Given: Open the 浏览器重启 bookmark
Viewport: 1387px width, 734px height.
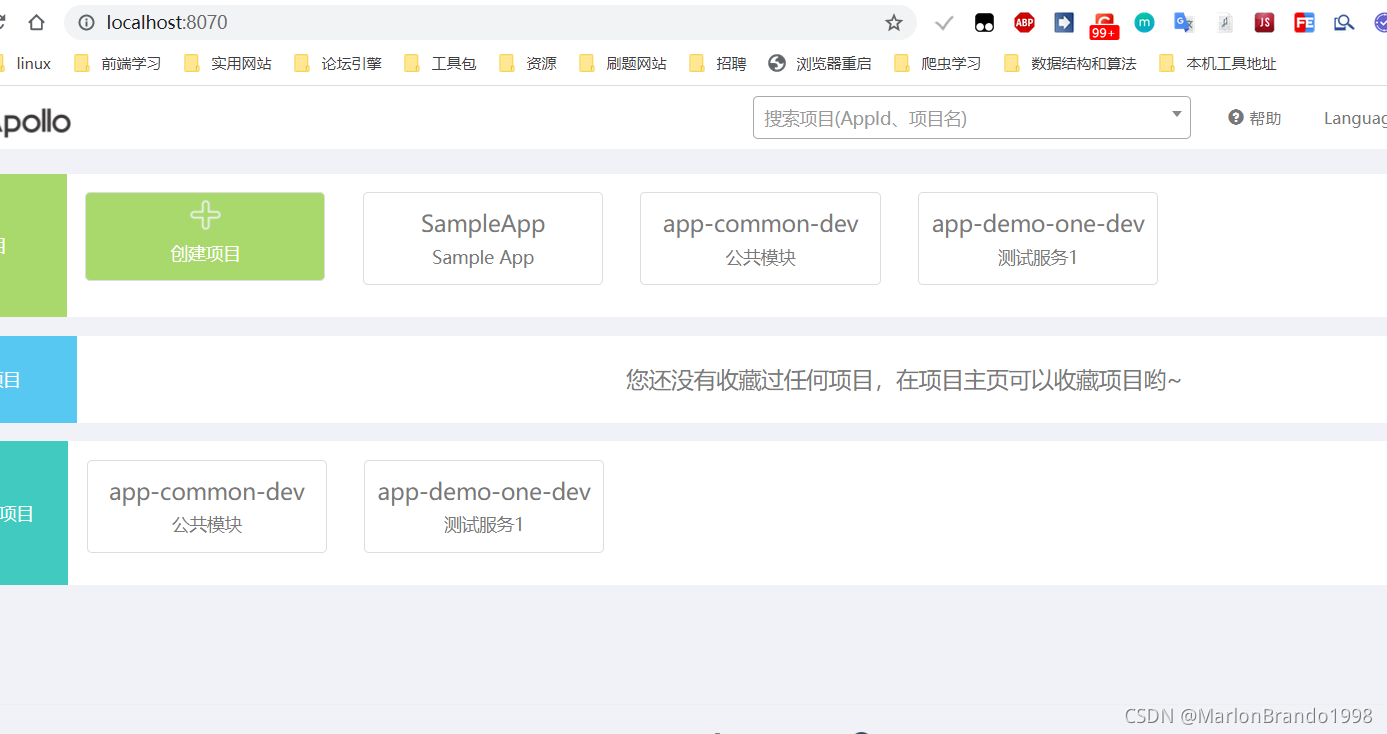Looking at the screenshot, I should 820,63.
